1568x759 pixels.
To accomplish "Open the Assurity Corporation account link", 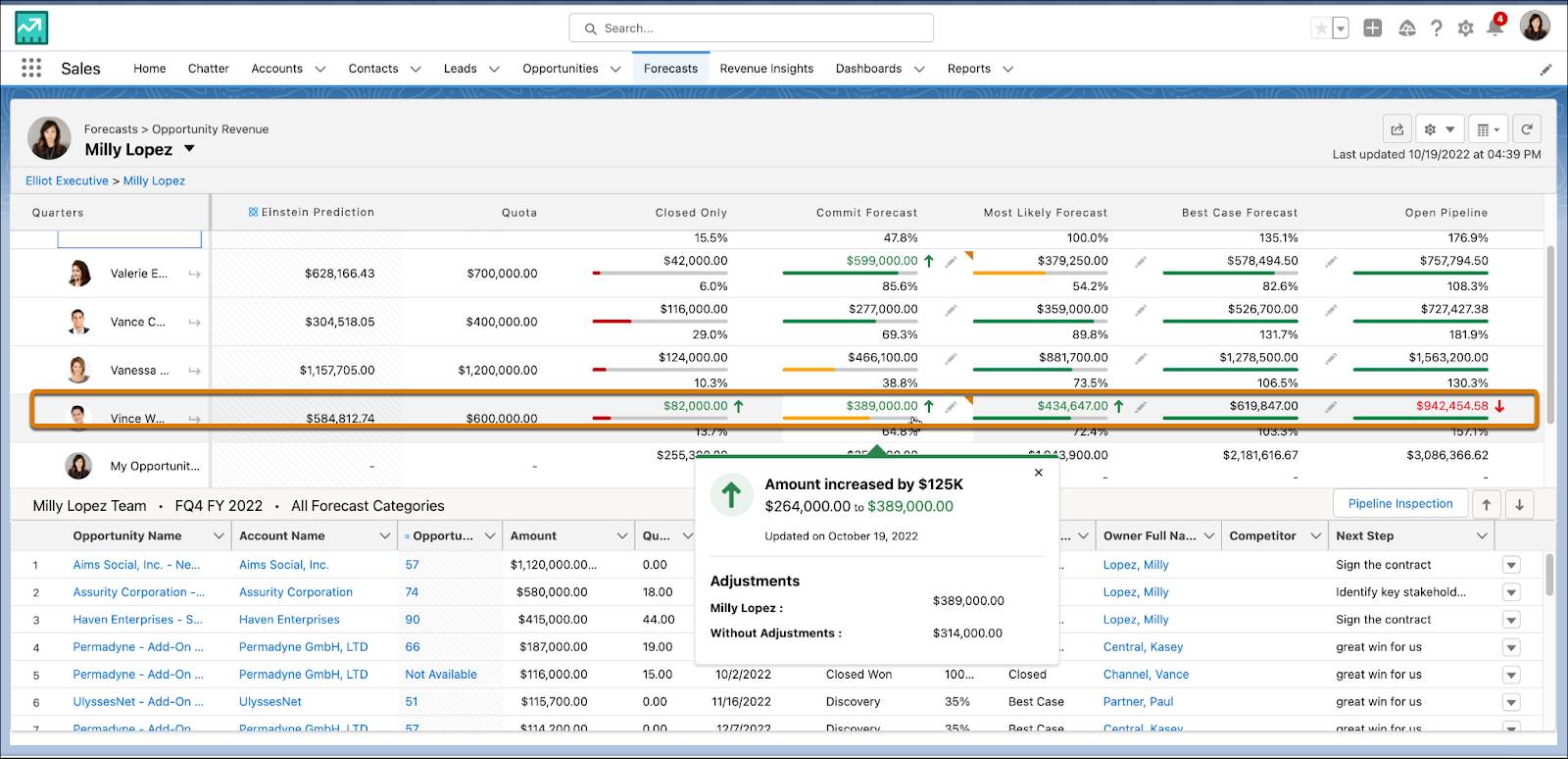I will point(296,592).
